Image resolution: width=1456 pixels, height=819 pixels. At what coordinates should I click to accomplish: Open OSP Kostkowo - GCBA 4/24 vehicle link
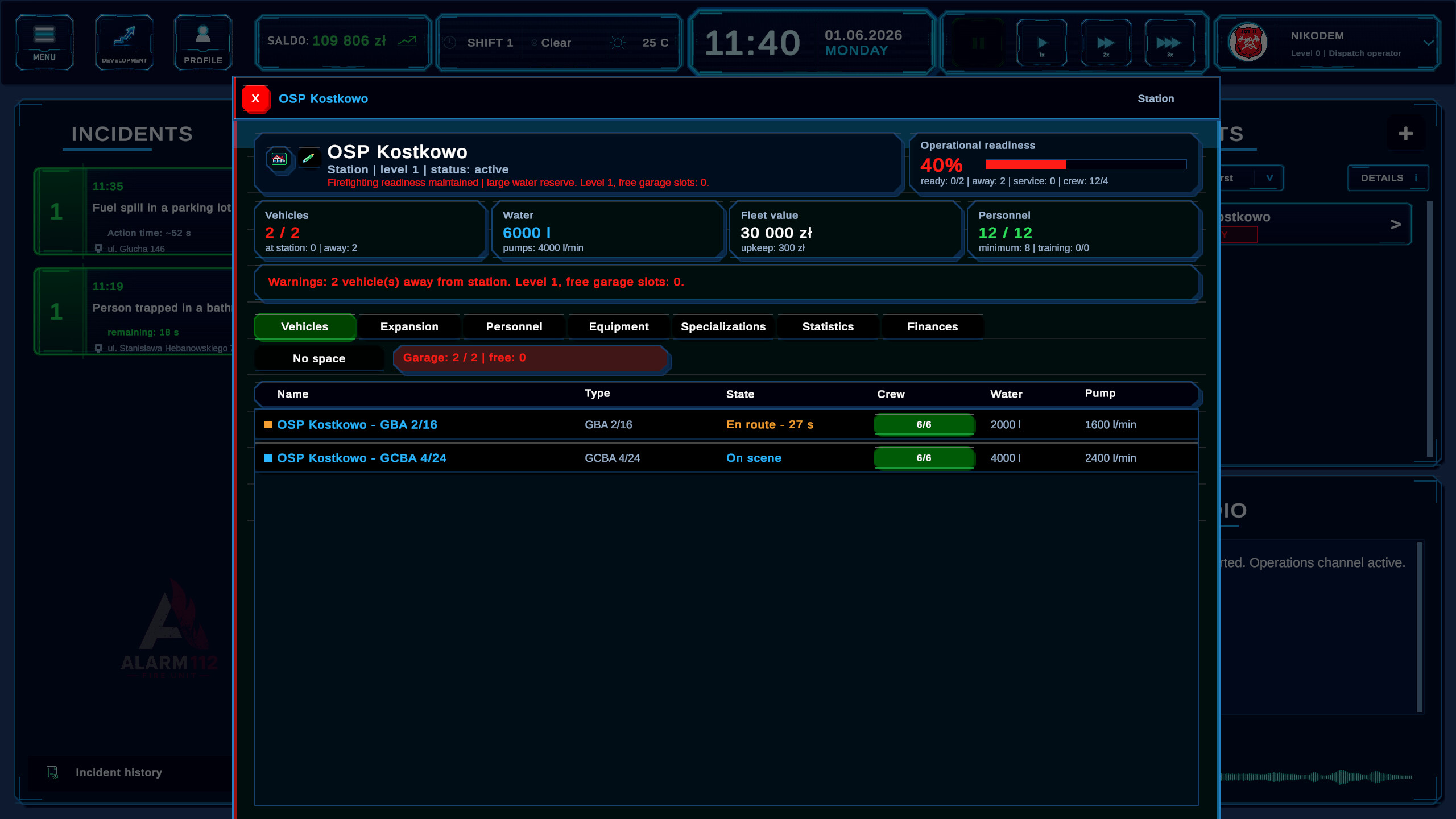tap(361, 458)
